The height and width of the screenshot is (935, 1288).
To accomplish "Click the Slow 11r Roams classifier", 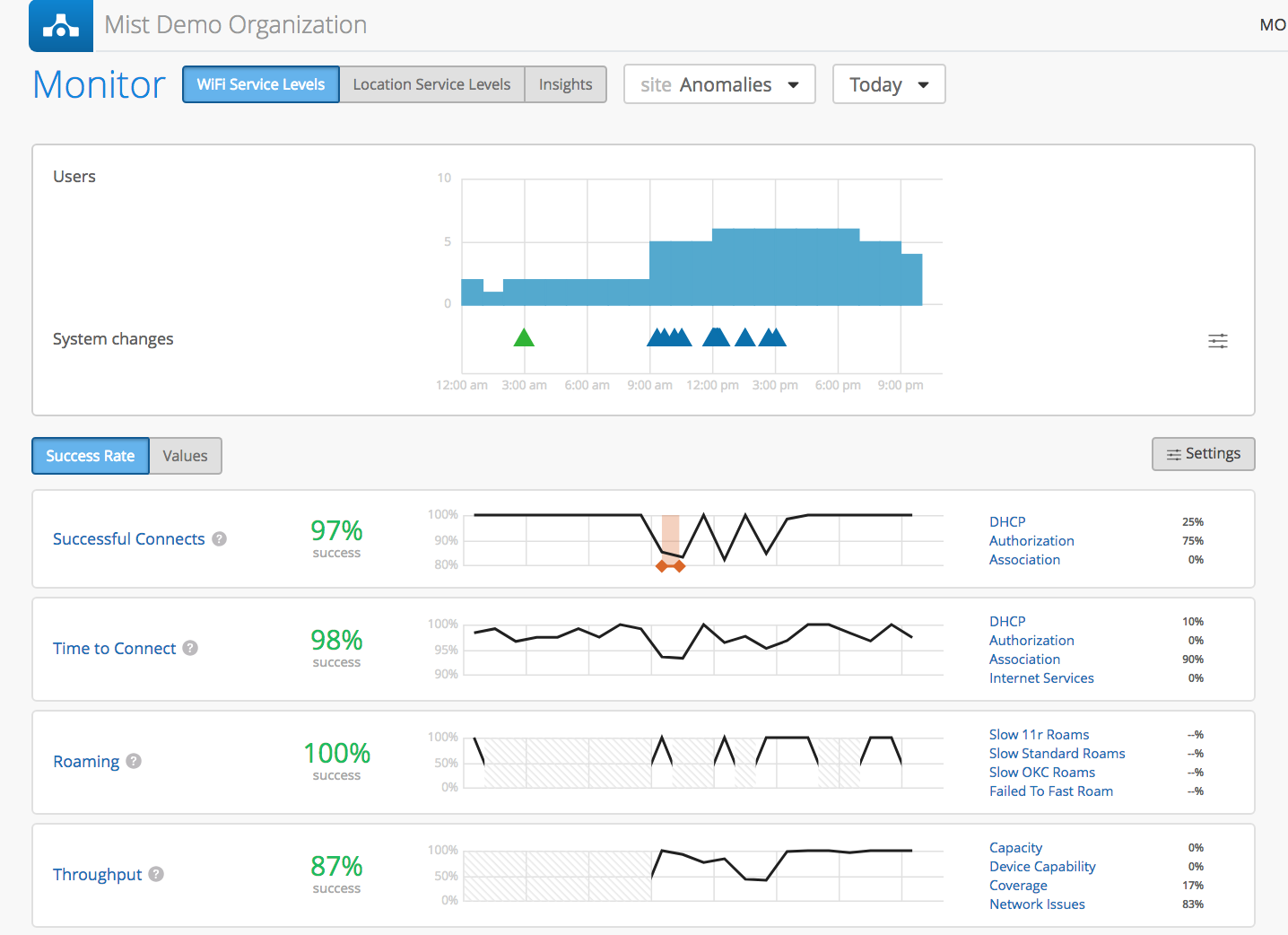I will [1039, 734].
